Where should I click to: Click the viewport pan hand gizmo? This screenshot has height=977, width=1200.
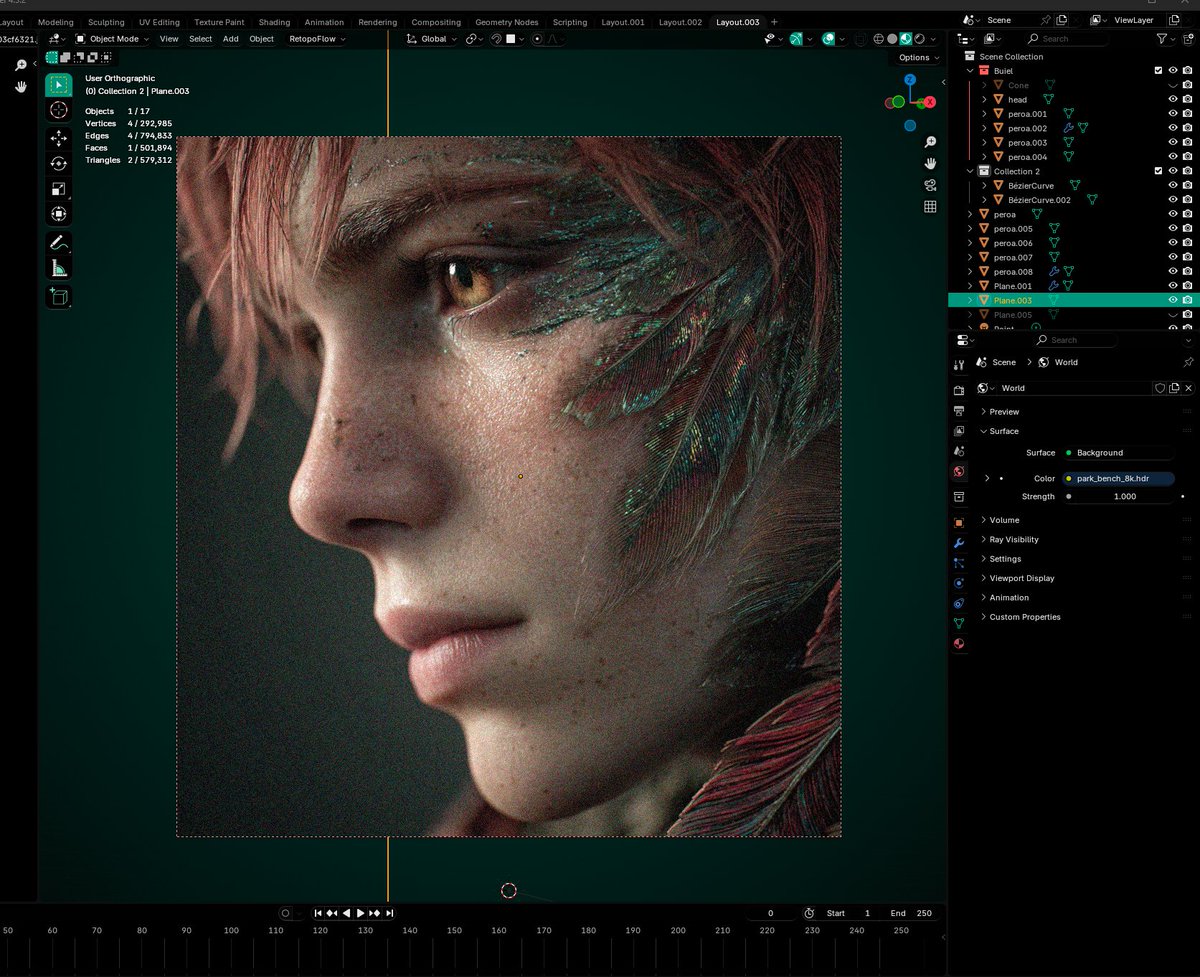tap(930, 163)
